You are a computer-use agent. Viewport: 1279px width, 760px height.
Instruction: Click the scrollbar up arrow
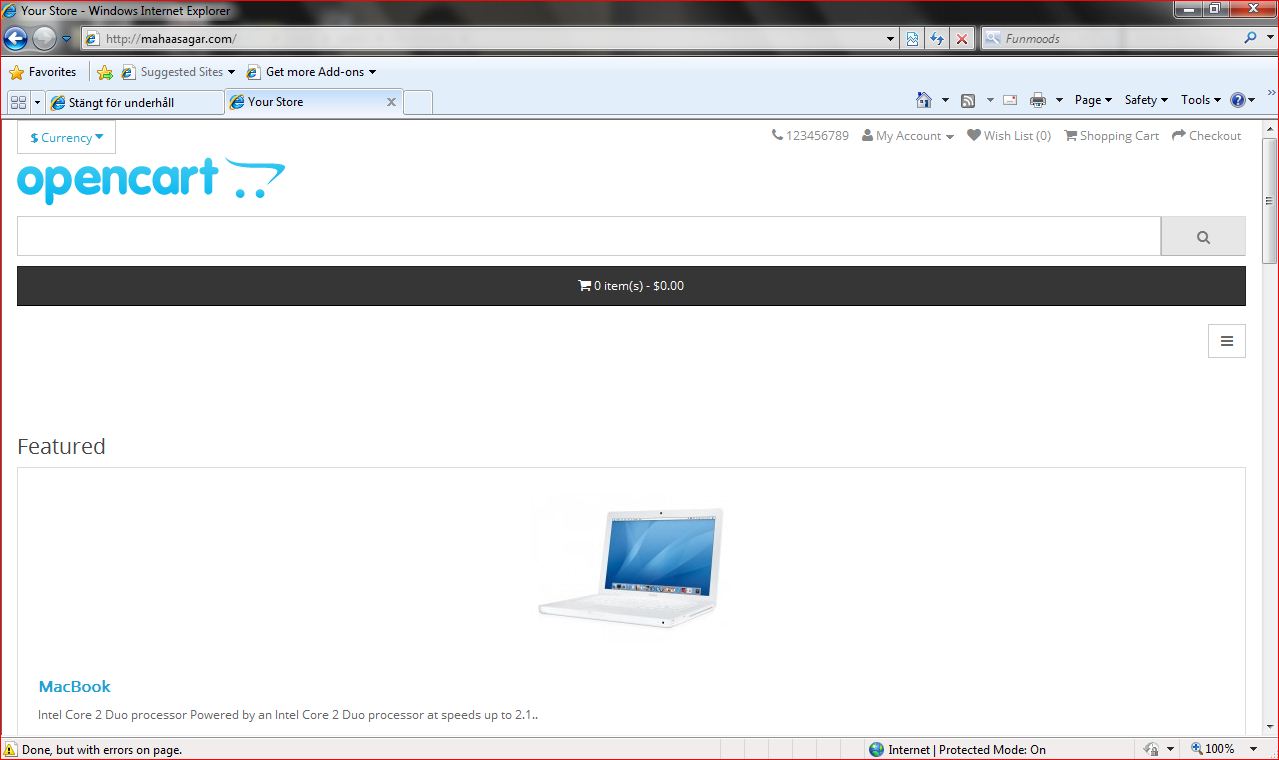point(1269,128)
